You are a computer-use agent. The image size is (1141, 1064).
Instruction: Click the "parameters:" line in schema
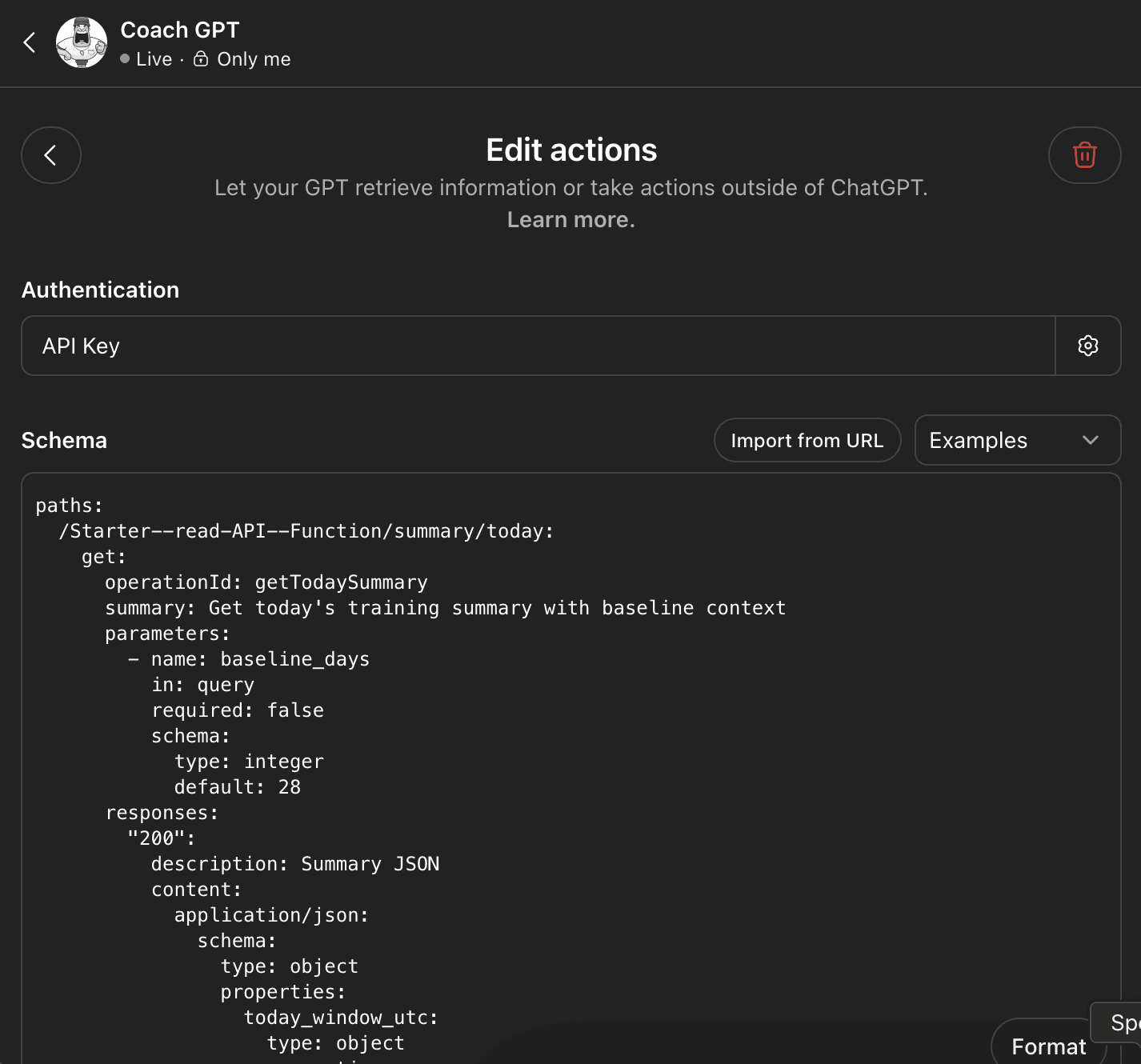[168, 634]
